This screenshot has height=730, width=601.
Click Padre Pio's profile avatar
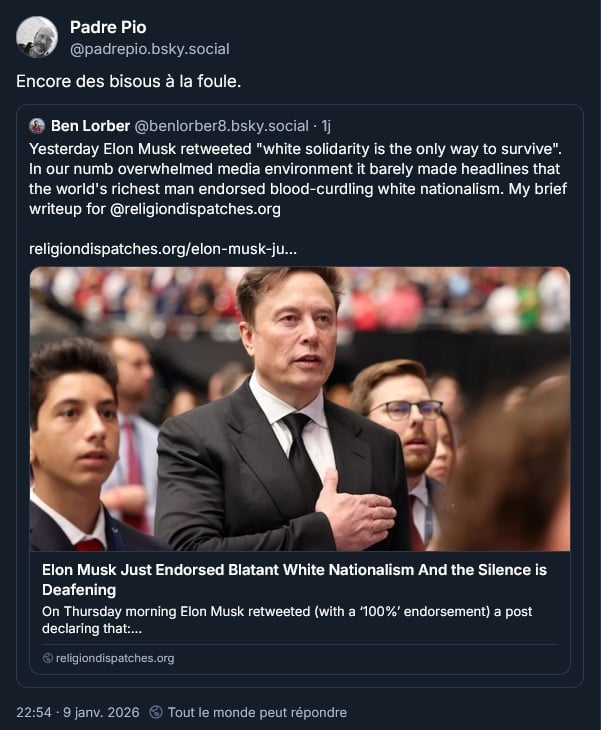pos(37,37)
